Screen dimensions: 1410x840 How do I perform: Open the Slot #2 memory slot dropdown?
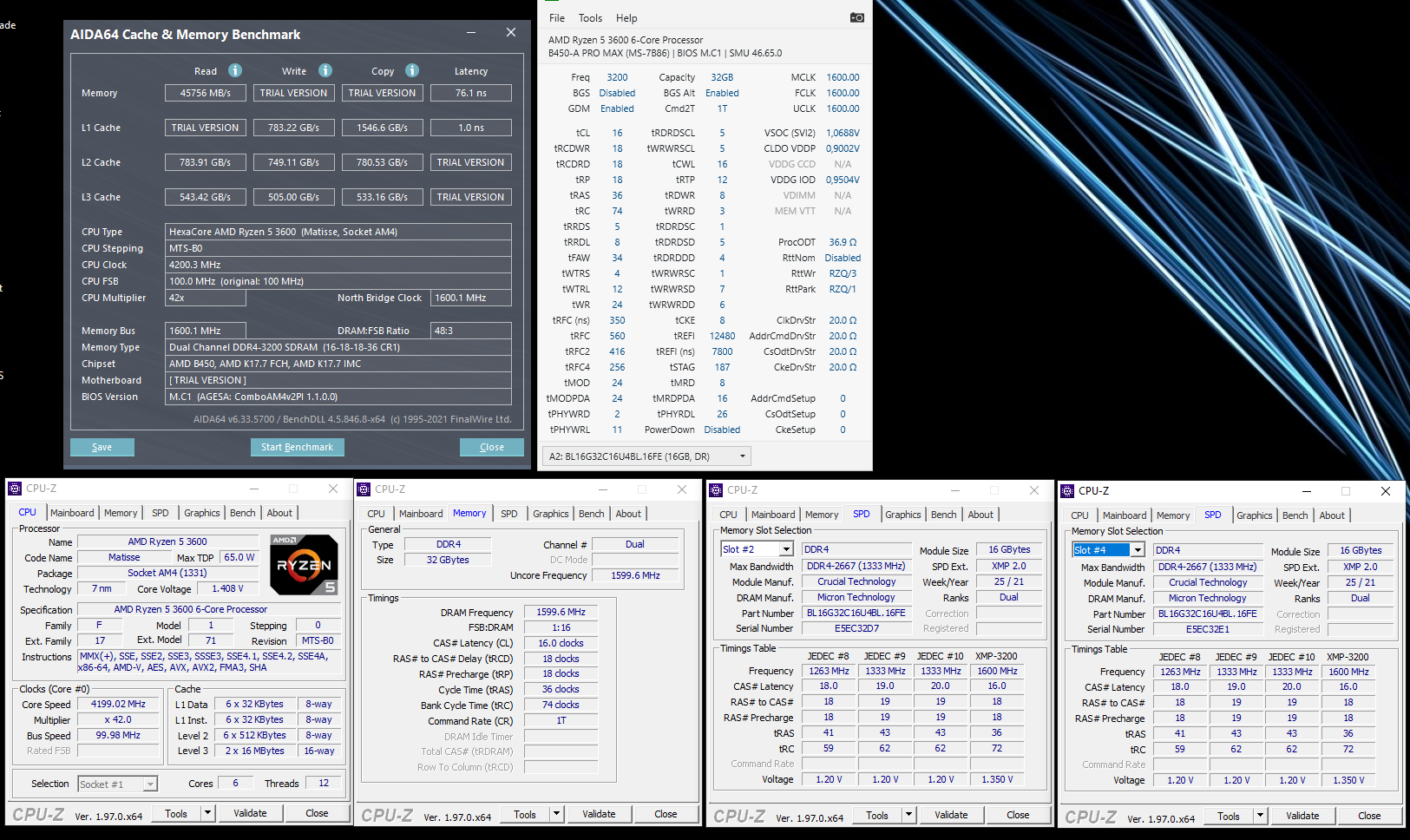[x=785, y=549]
